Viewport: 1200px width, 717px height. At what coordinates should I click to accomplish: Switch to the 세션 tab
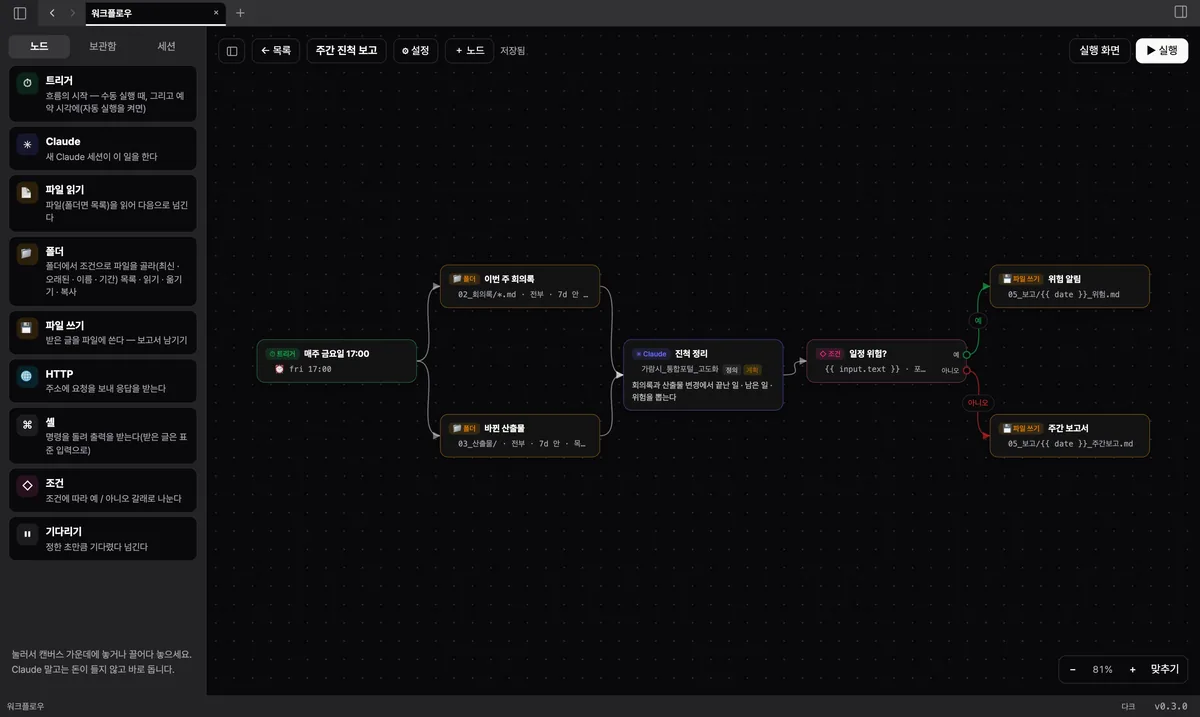pyautogui.click(x=166, y=46)
